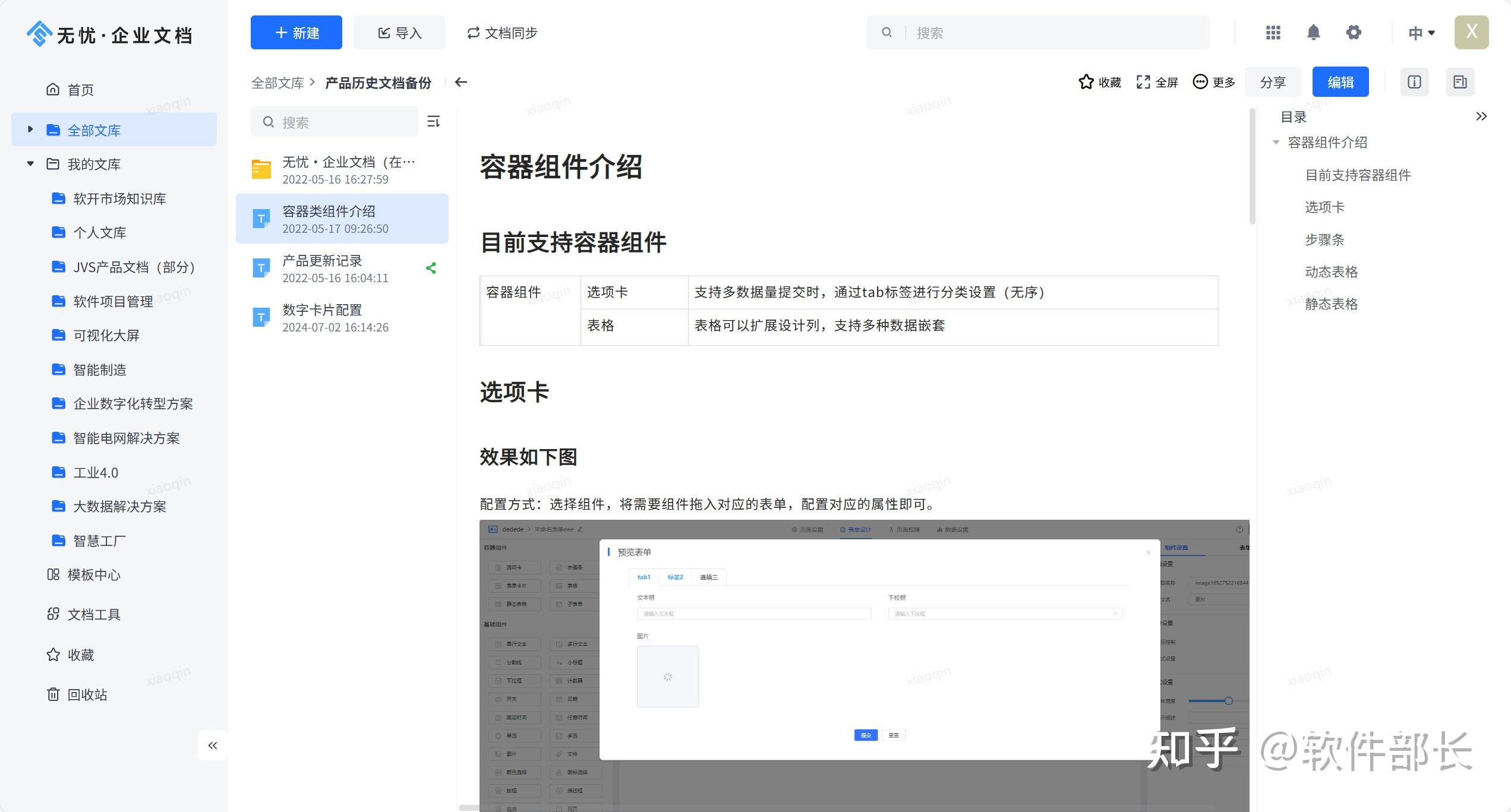The height and width of the screenshot is (812, 1511).
Task: Toggle the outline panel icon
Action: coord(1460,82)
